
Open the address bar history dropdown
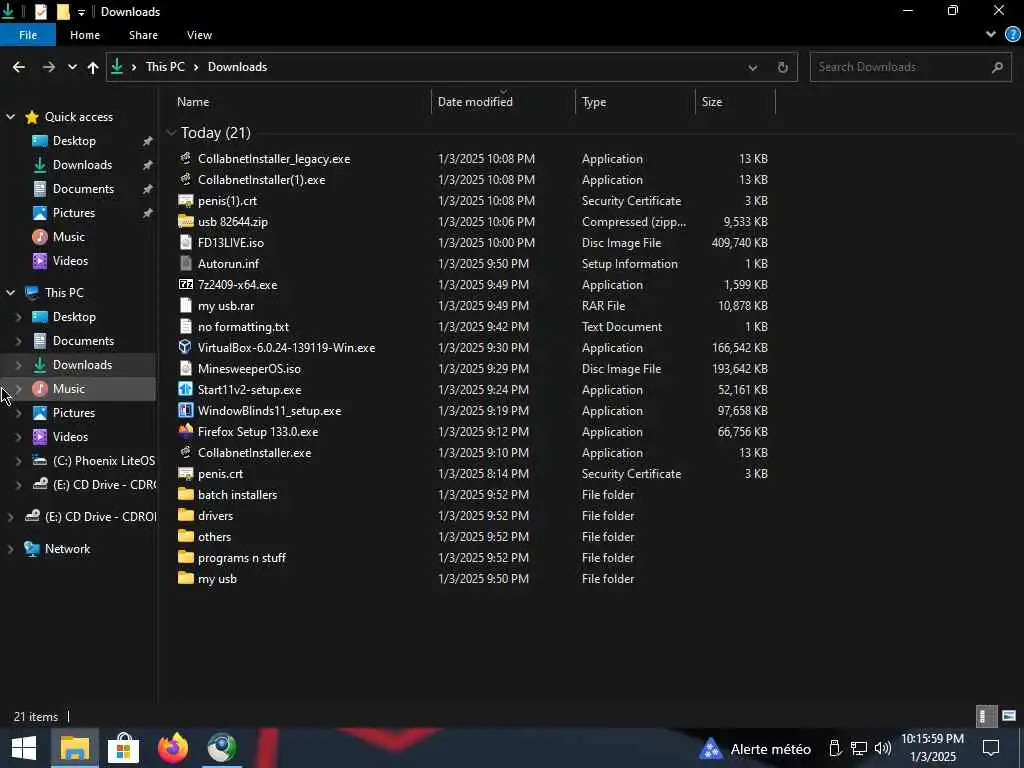(752, 67)
